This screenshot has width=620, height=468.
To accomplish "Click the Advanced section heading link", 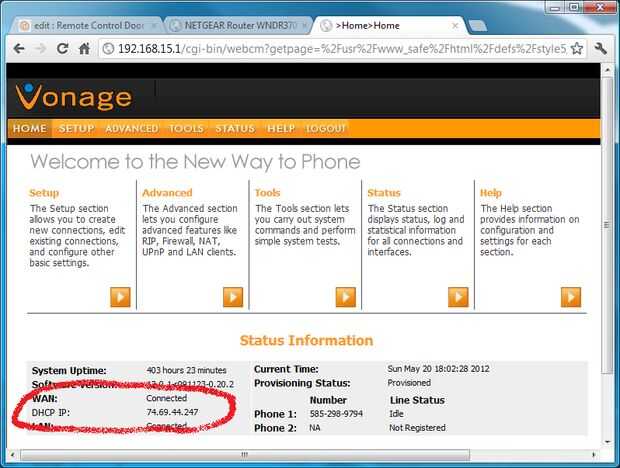I will click(167, 193).
